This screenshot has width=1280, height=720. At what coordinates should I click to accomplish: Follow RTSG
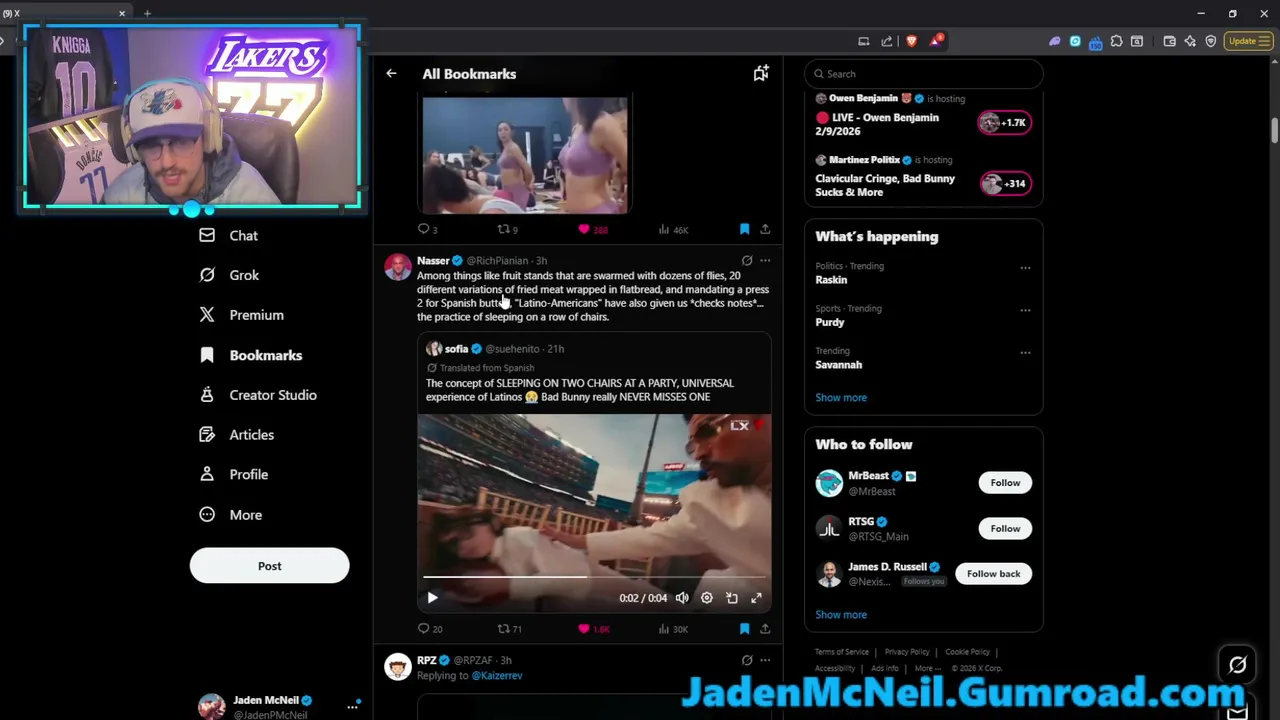1005,529
